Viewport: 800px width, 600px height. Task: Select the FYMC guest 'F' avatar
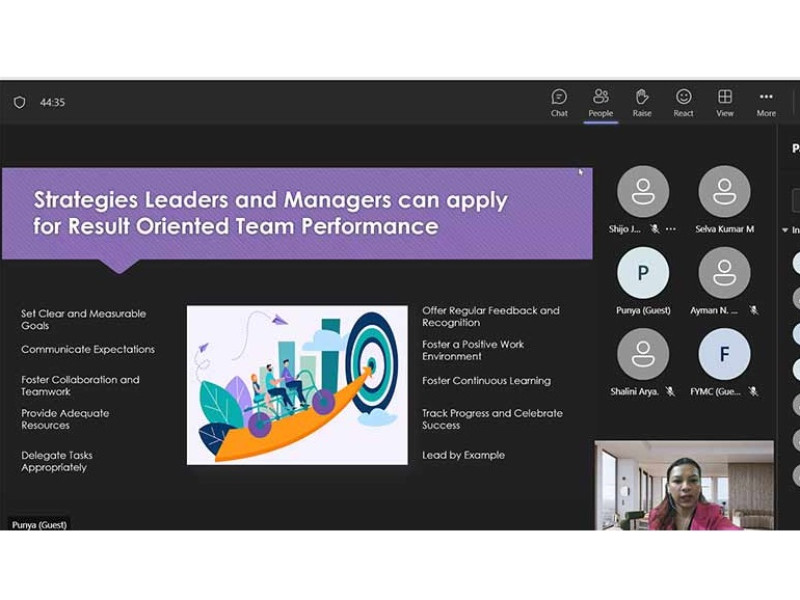click(x=724, y=354)
